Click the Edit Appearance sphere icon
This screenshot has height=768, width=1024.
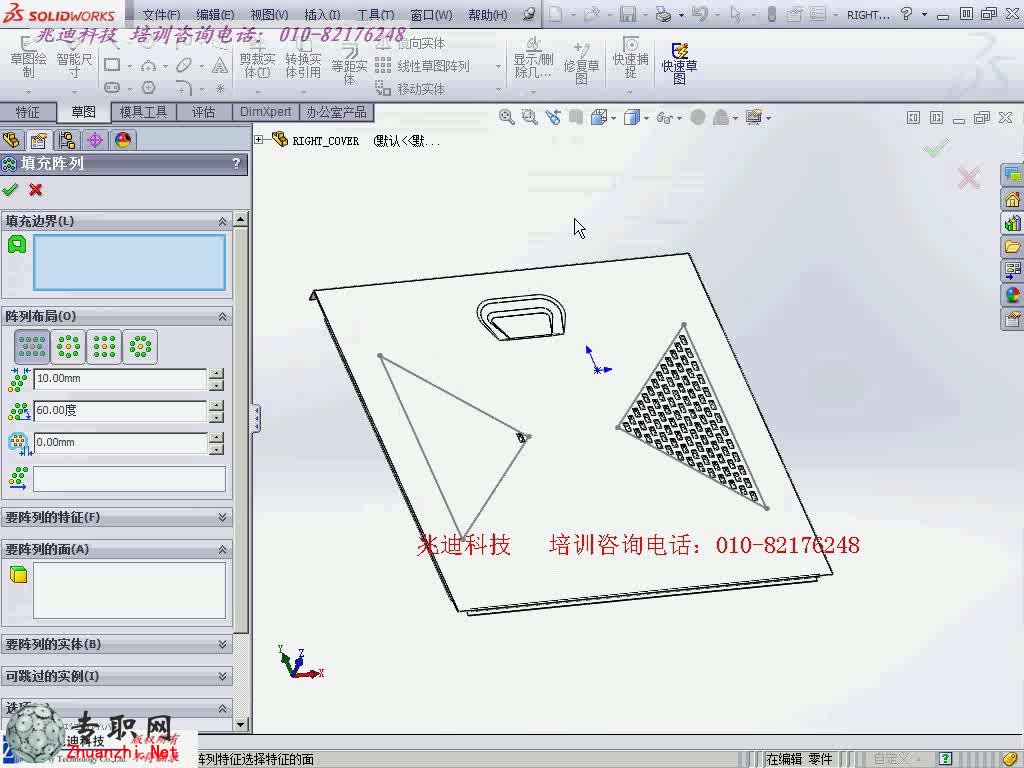697,117
